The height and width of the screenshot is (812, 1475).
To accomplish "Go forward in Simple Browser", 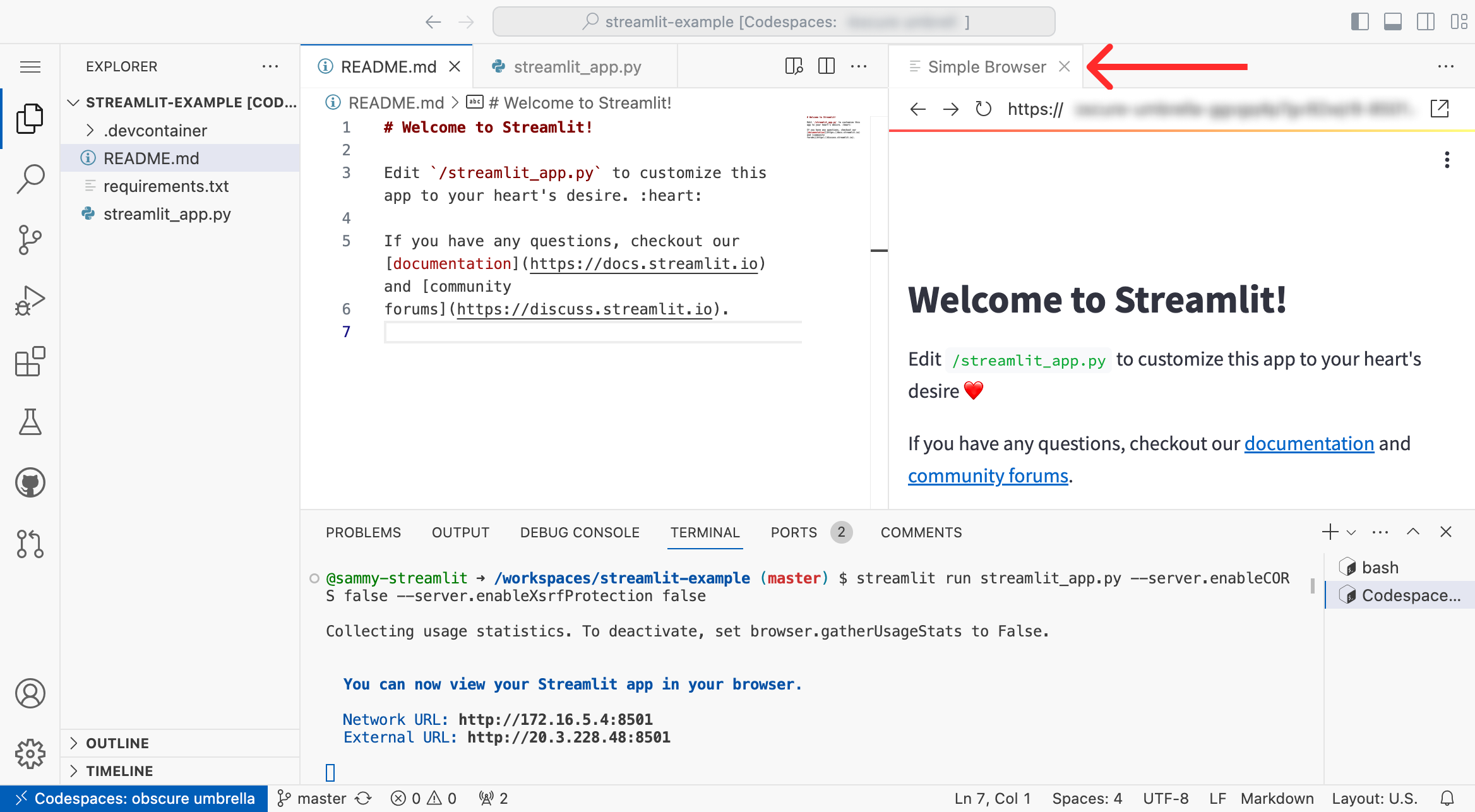I will (951, 109).
